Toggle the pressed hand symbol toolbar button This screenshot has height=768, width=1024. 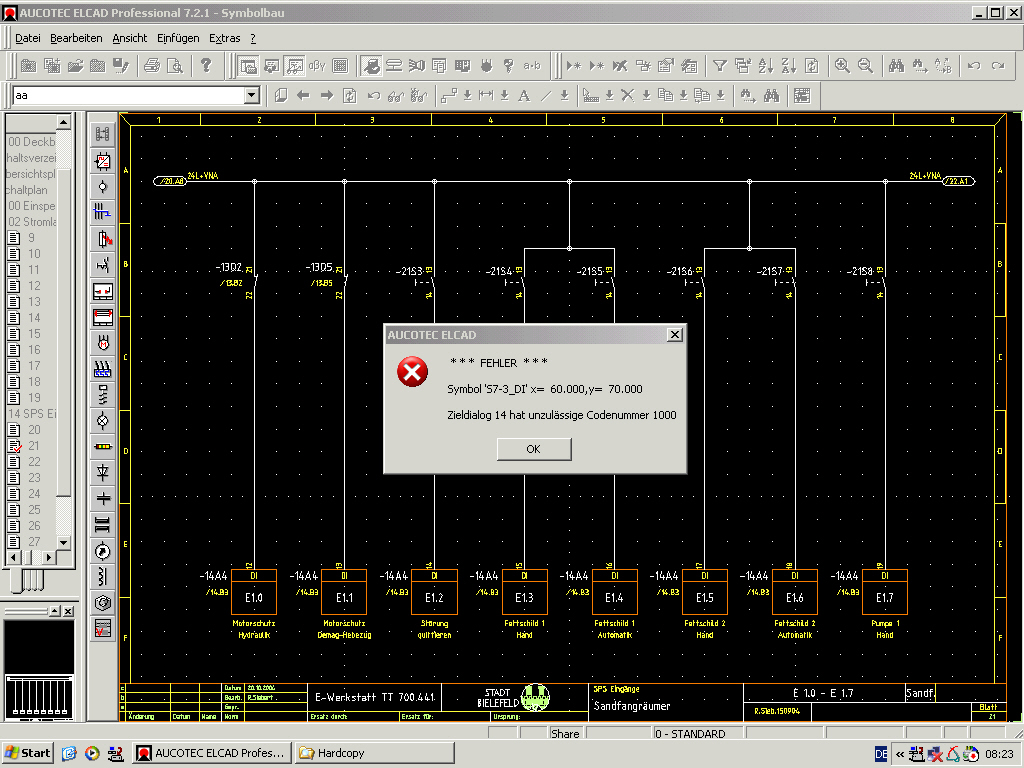[x=371, y=65]
